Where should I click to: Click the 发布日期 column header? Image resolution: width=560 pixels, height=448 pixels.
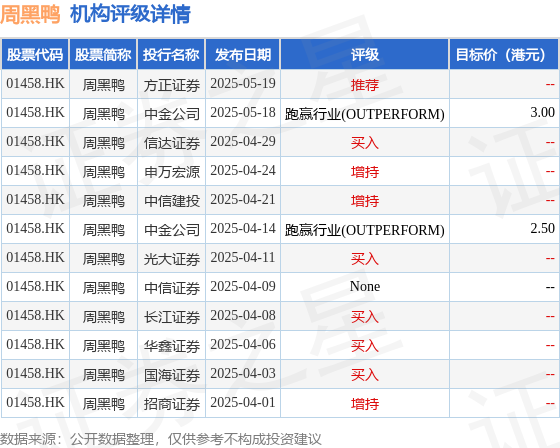pos(243,54)
